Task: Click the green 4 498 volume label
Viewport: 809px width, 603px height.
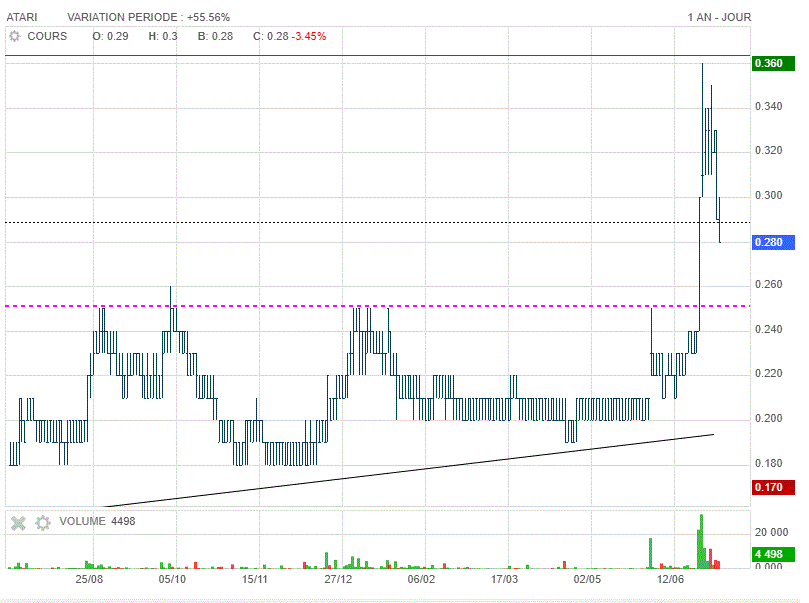Action: pyautogui.click(x=773, y=555)
